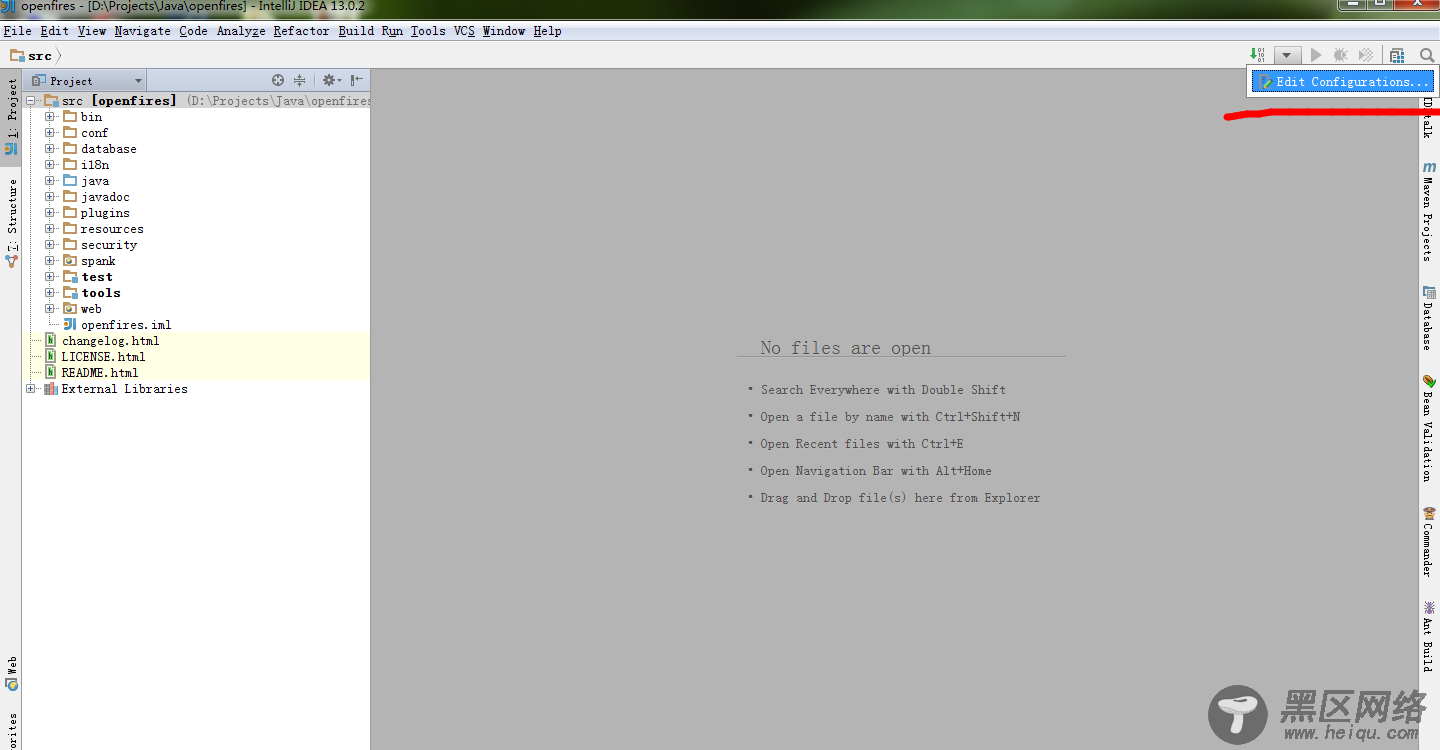Click the green Run toolbar icon
Screen dimensions: 1440x750
(1316, 55)
